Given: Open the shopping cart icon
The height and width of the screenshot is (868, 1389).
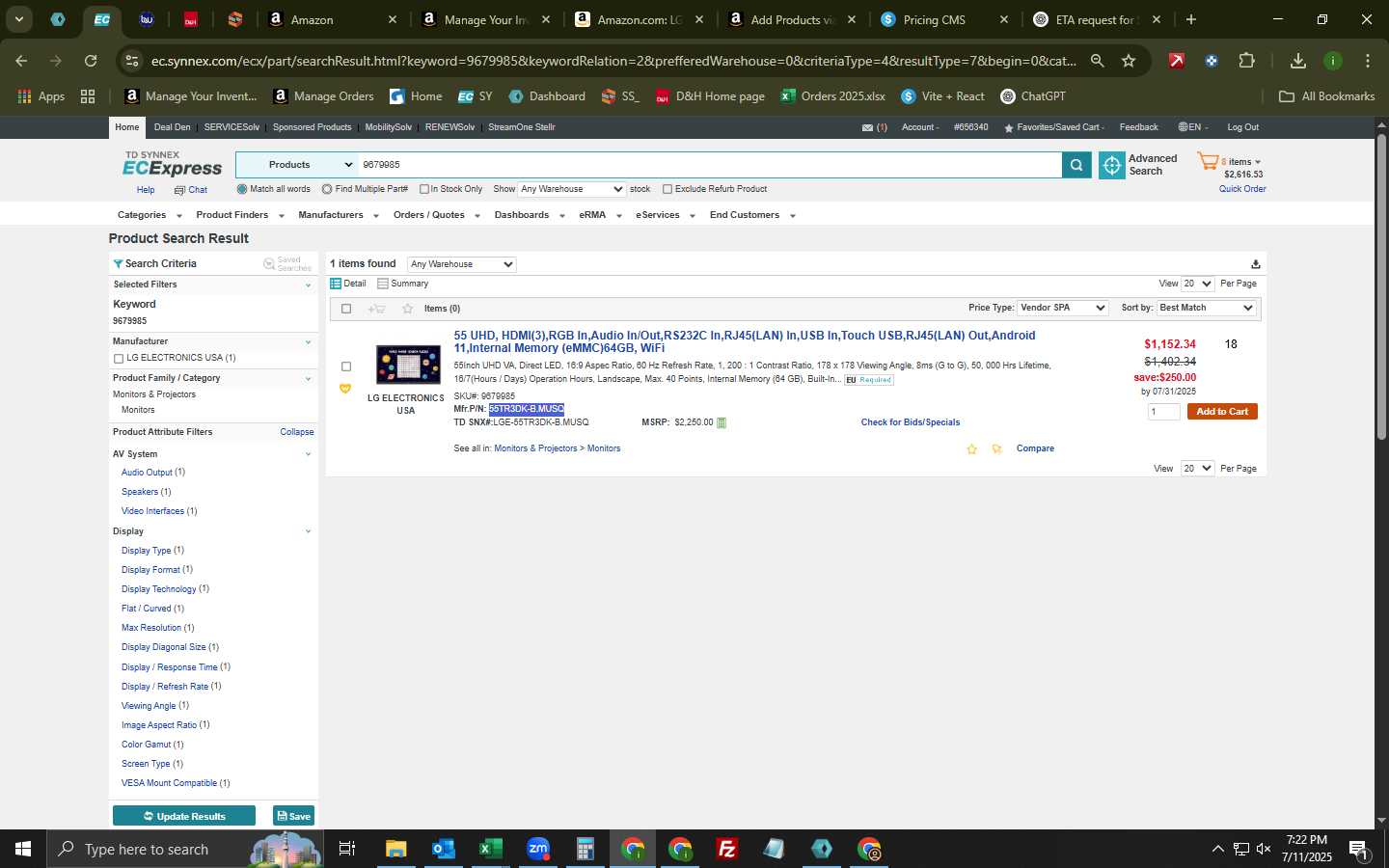Looking at the screenshot, I should 1208,162.
